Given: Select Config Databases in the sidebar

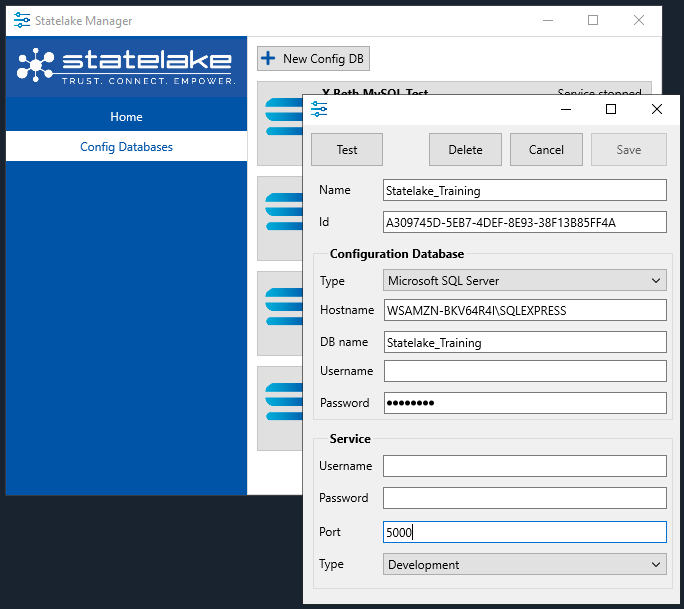Looking at the screenshot, I should 126,147.
